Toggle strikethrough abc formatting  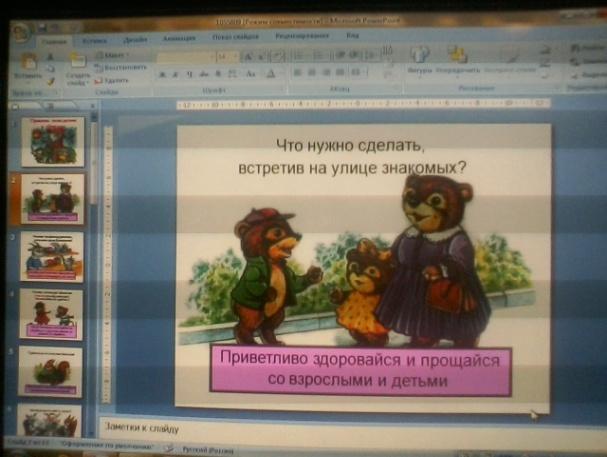point(204,74)
